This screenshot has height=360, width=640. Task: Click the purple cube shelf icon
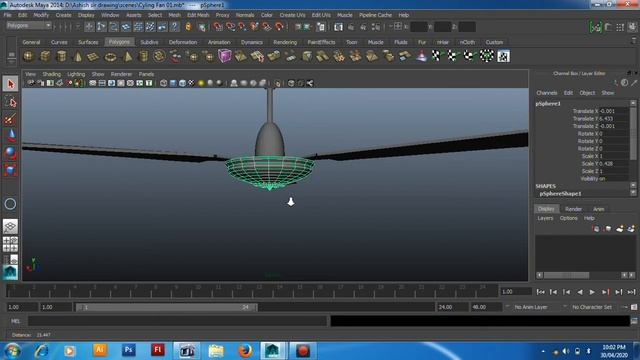(224, 56)
